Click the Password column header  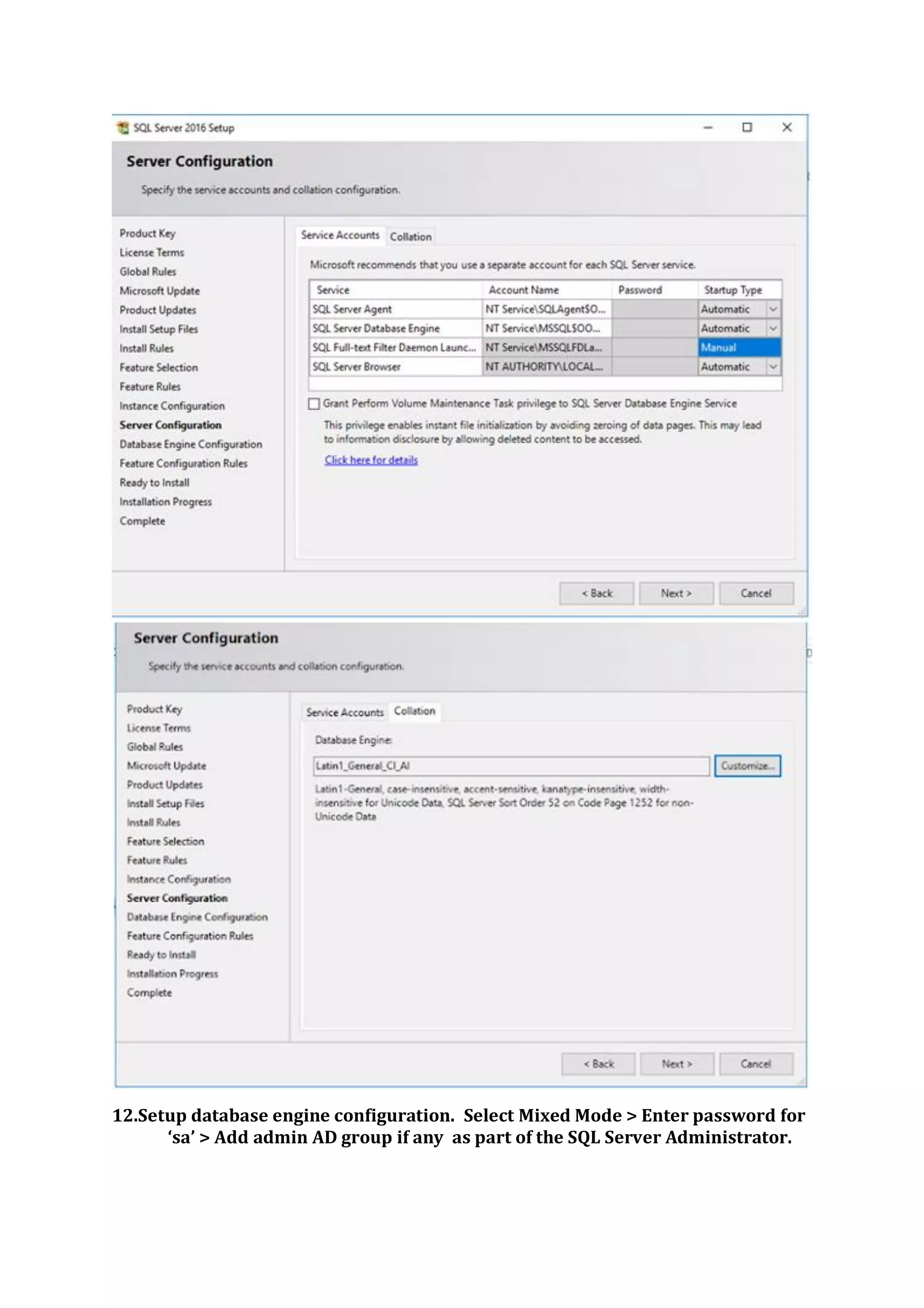[655, 290]
